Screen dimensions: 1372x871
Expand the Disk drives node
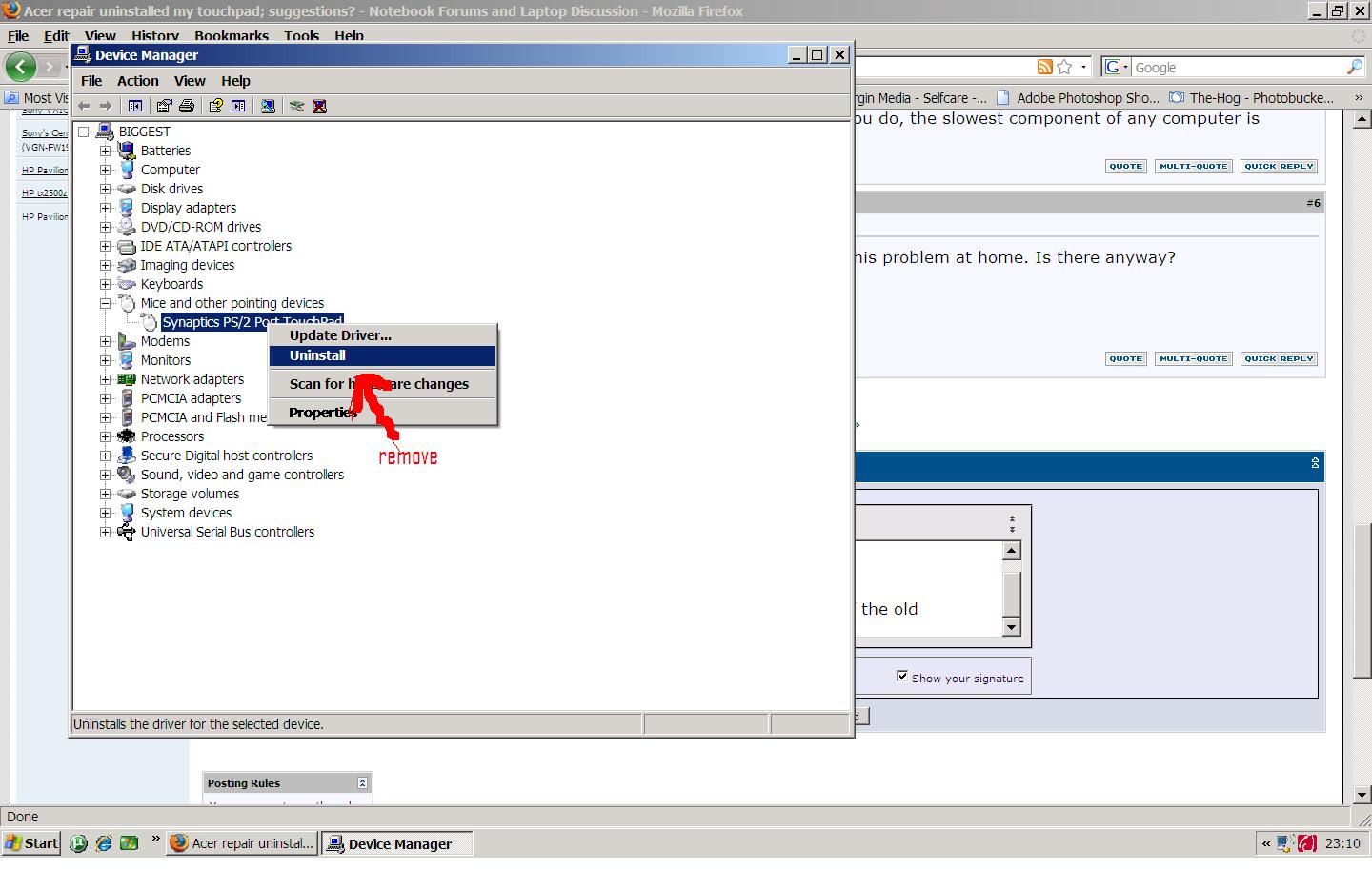coord(106,189)
